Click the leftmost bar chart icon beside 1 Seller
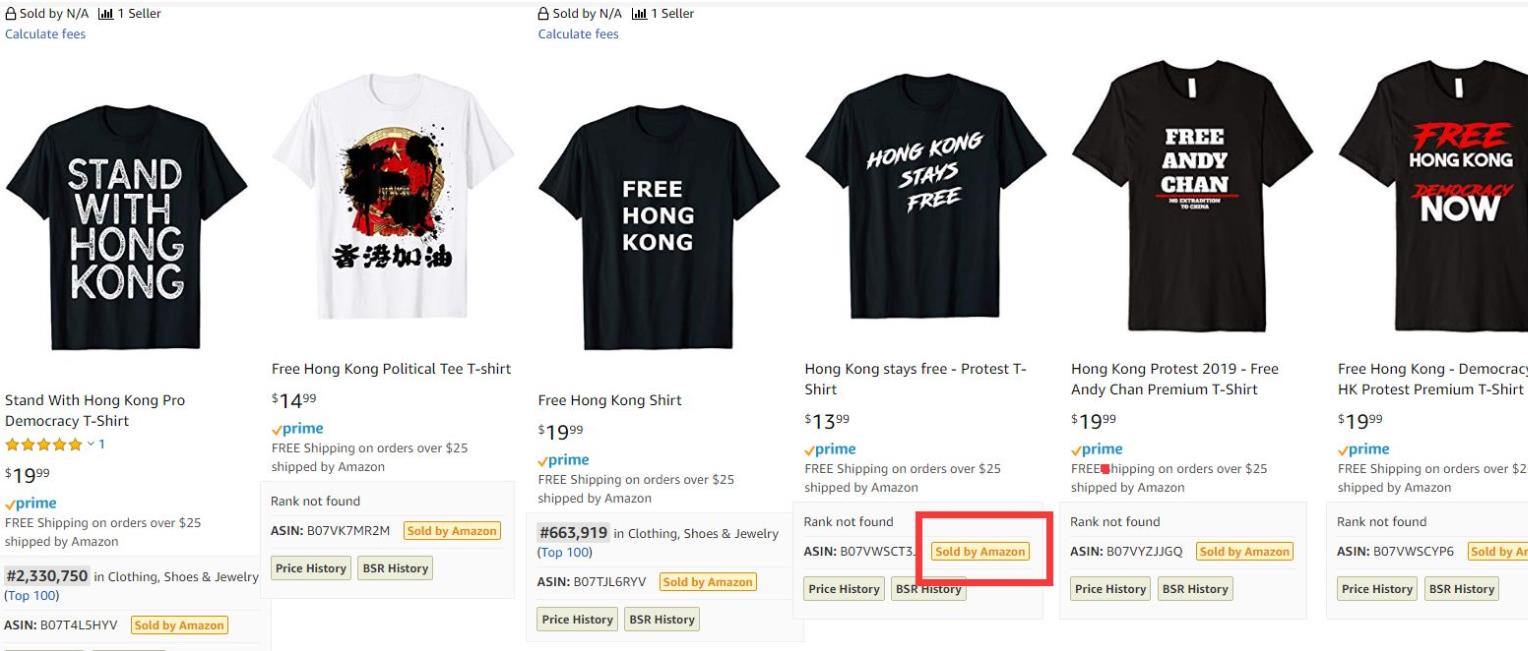This screenshot has height=651, width=1528. coord(105,13)
